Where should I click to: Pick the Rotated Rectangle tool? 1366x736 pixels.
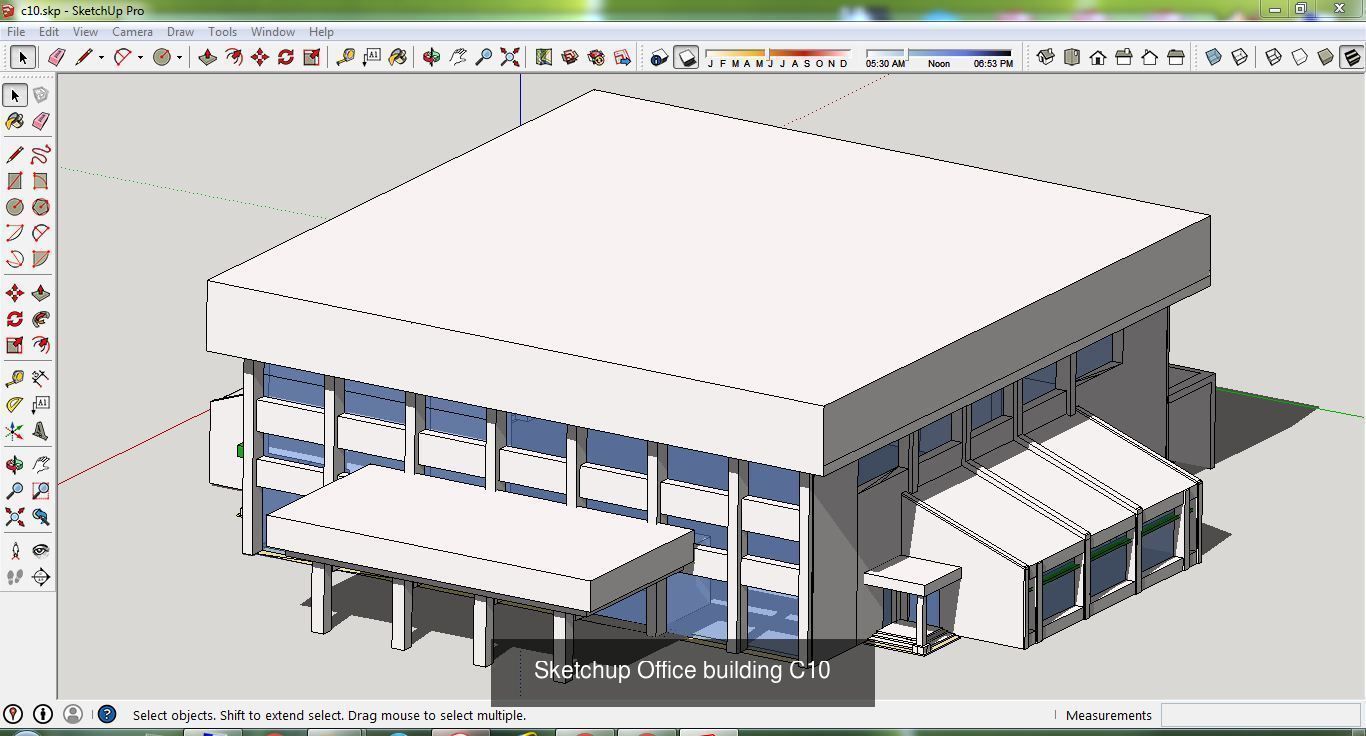click(x=41, y=181)
